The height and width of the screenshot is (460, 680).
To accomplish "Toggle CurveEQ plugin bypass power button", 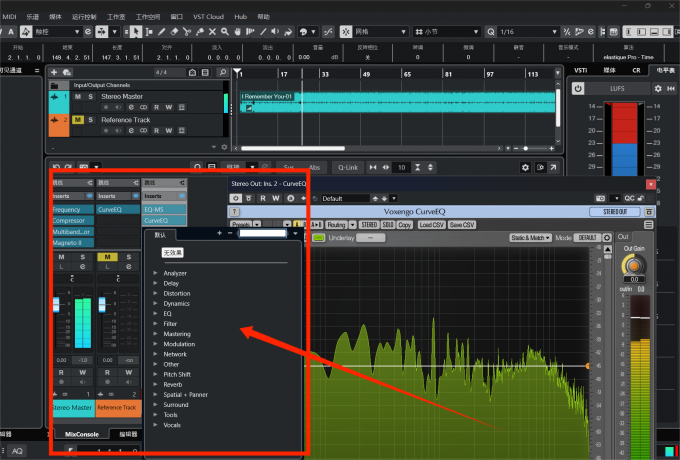I will [x=235, y=198].
